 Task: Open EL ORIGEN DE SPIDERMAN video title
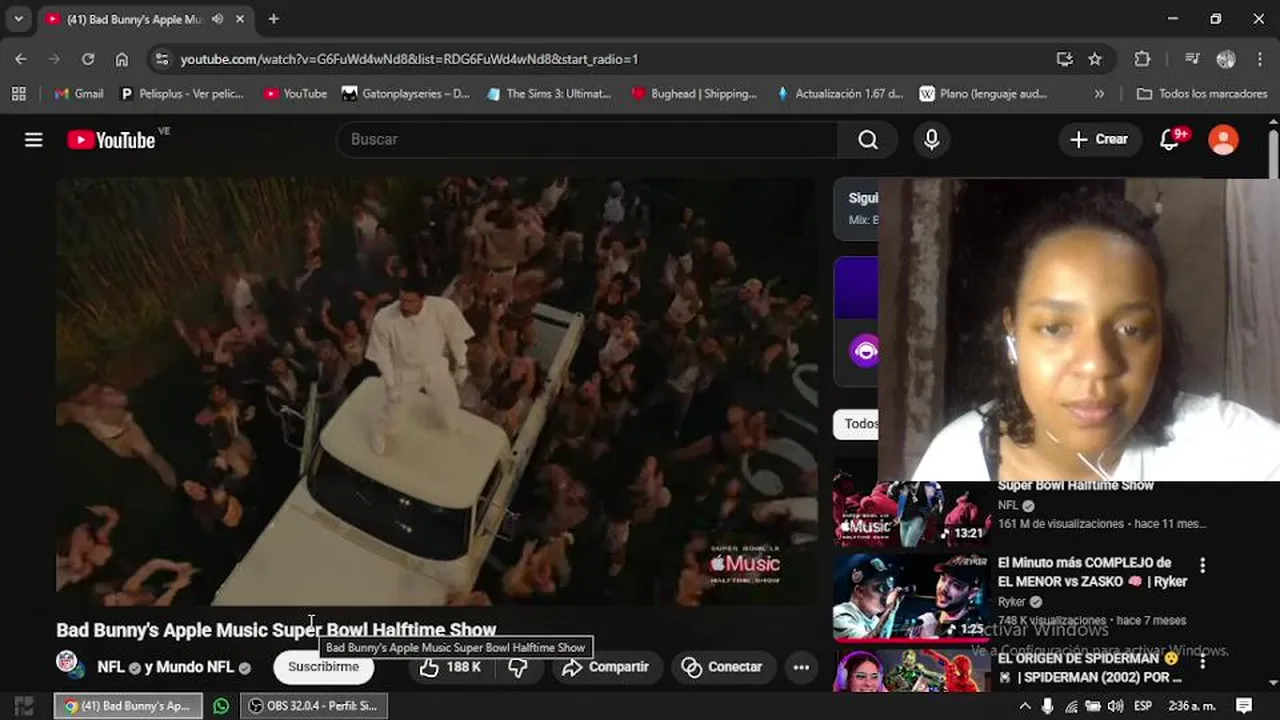(x=1088, y=668)
